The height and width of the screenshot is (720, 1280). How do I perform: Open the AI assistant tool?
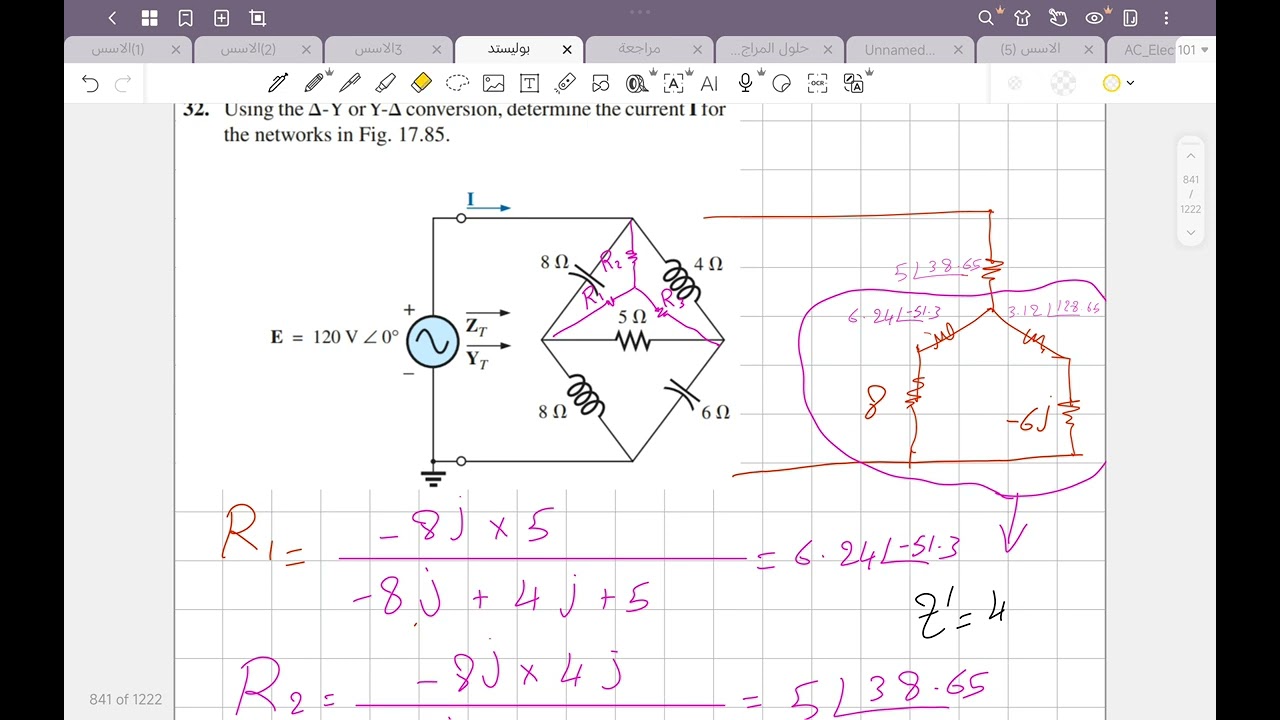click(709, 84)
